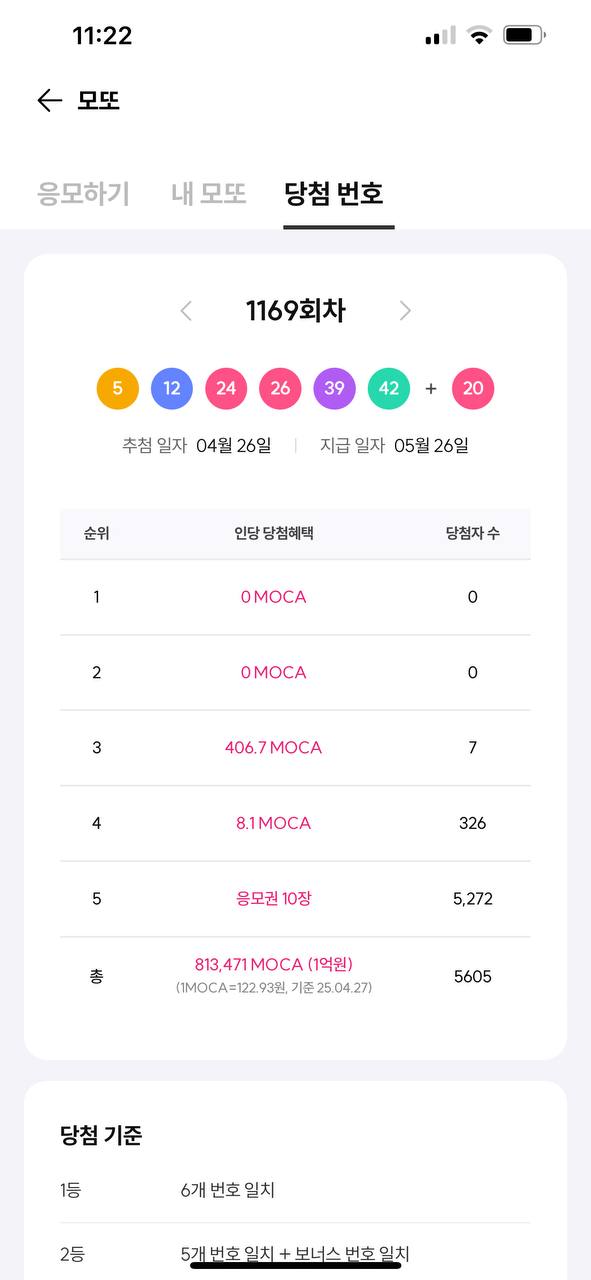
Task: Switch to the 응모하기 tab
Action: tap(84, 193)
